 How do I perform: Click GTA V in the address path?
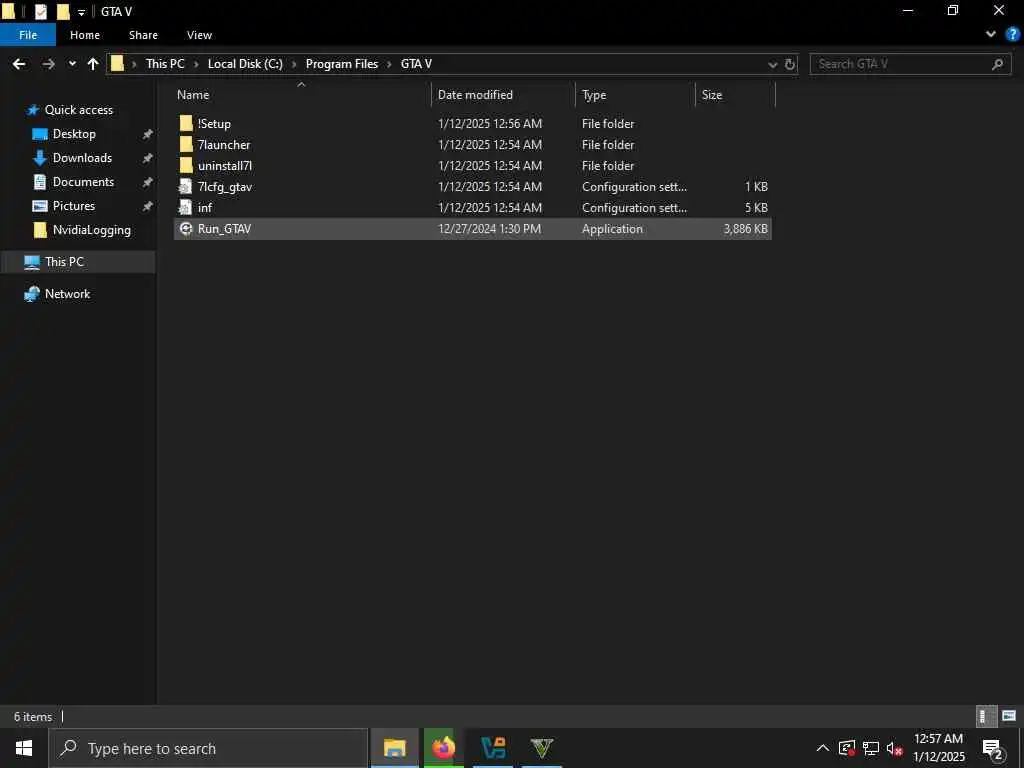click(x=416, y=64)
